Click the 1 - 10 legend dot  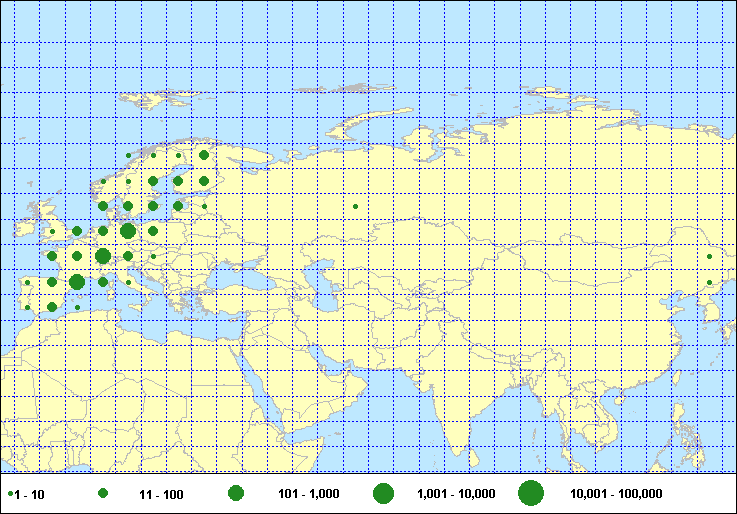coord(9,494)
